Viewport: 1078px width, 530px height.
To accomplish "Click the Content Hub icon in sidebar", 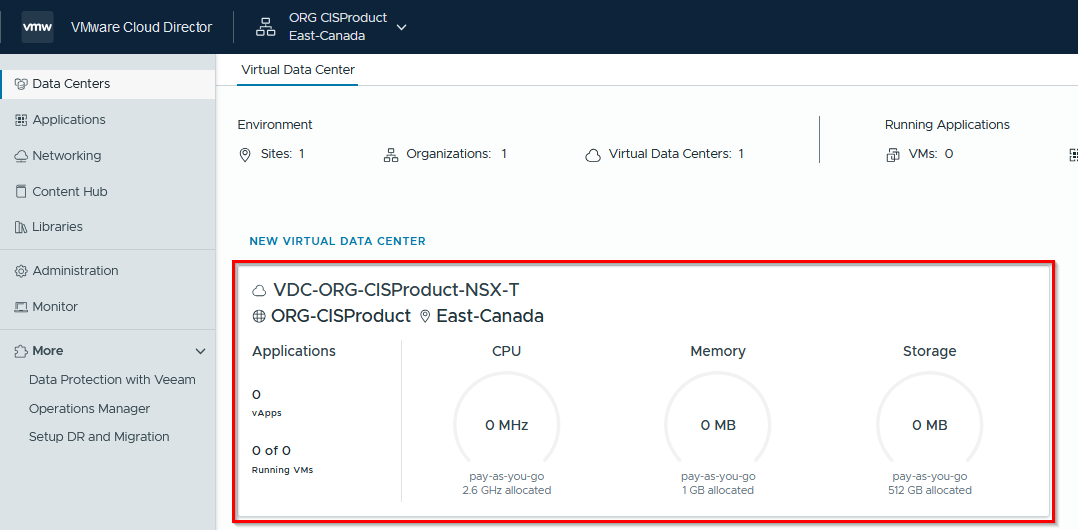I will click(x=21, y=192).
